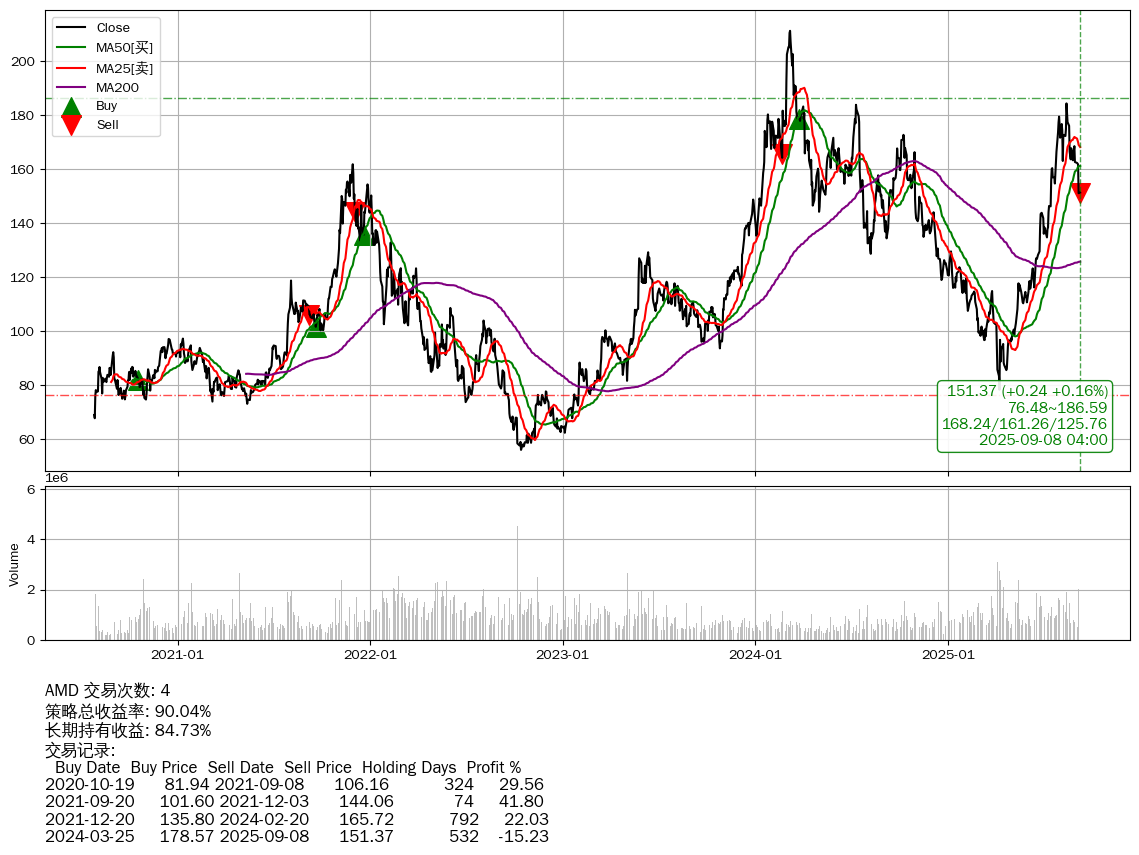
Task: Click the green buy marker just before 2022-01
Action: point(363,235)
